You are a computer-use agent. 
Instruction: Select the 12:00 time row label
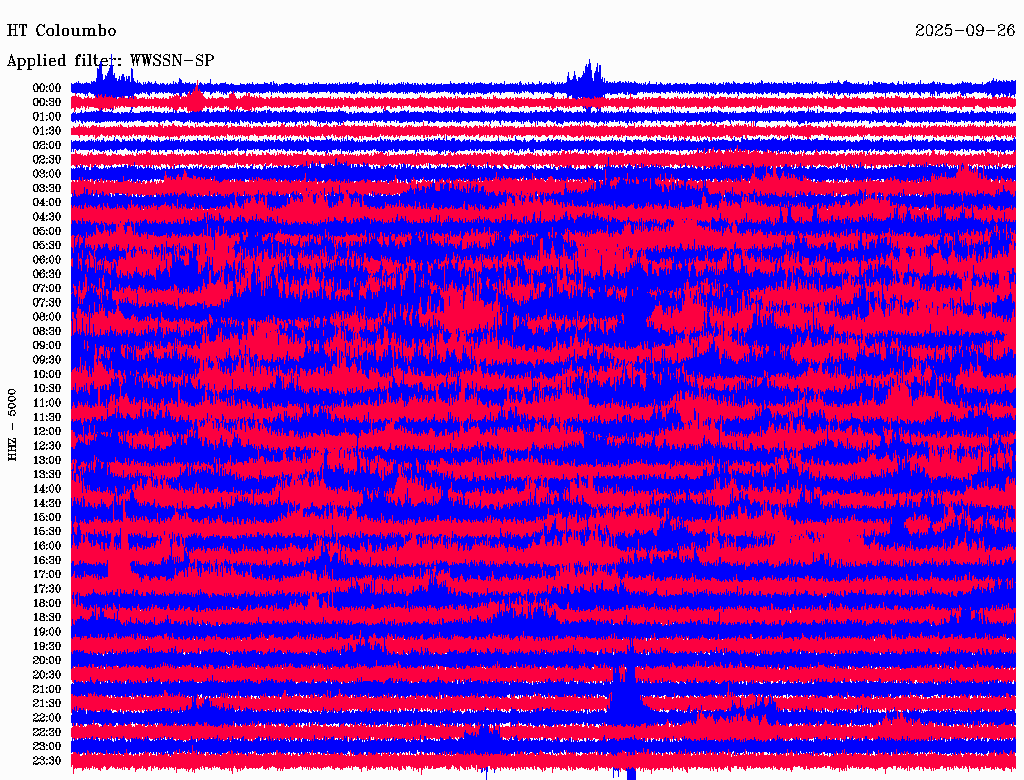coord(47,431)
